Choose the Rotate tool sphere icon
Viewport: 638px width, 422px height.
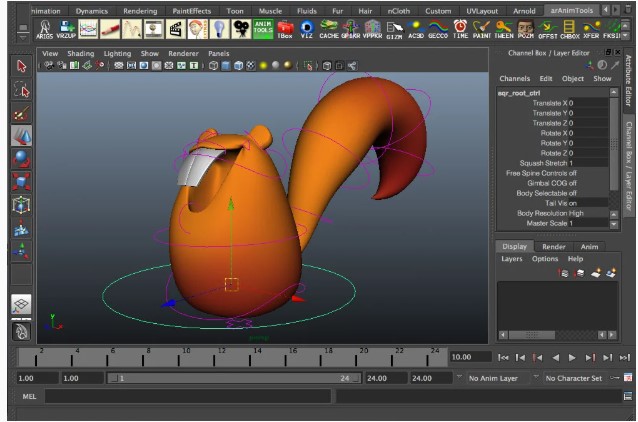[21, 159]
